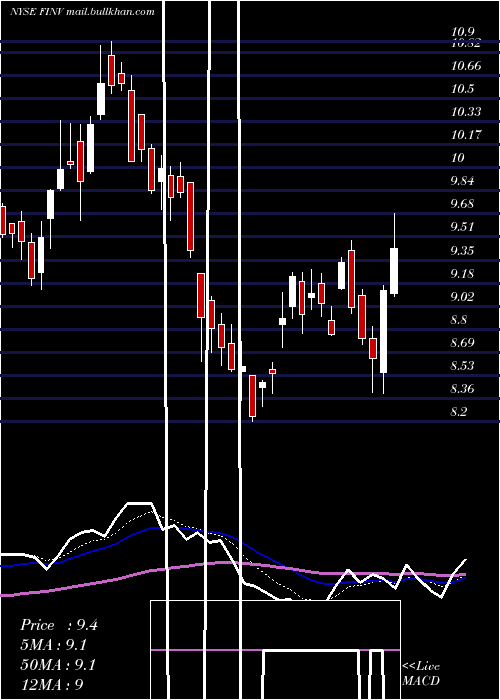Click the 9.68 price axis label
Screen dimensions: 500x700
(462, 204)
